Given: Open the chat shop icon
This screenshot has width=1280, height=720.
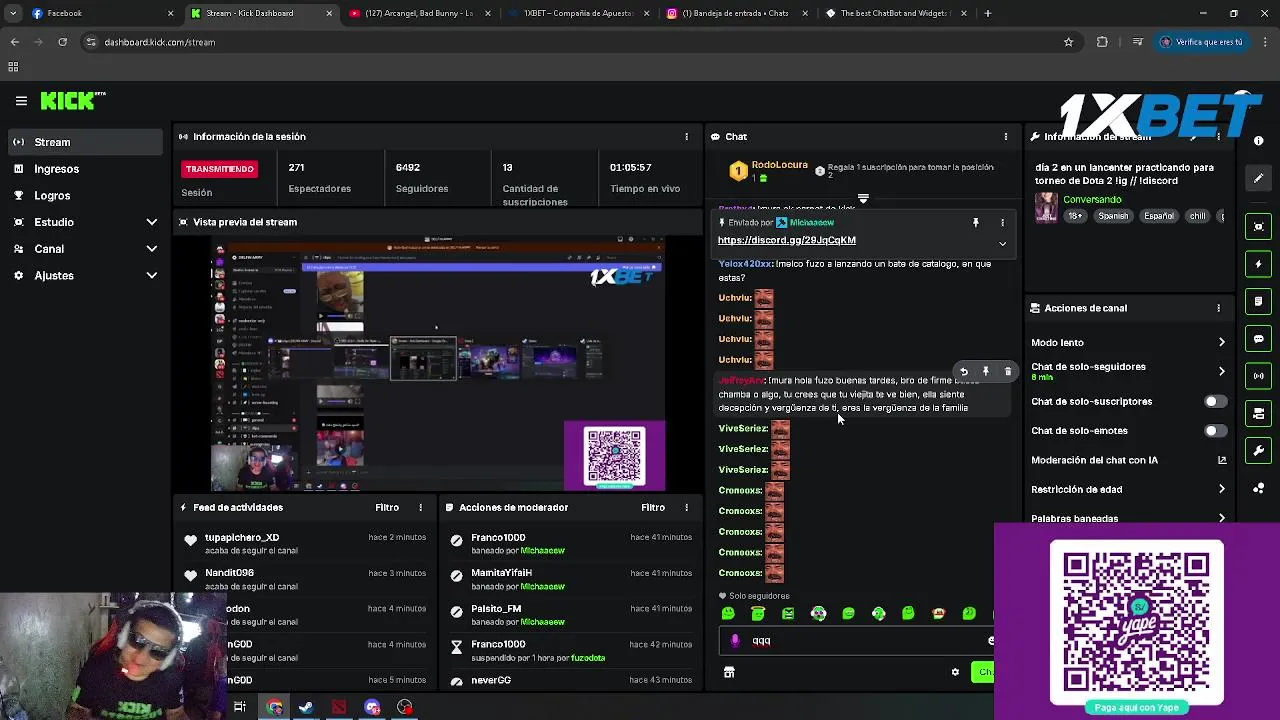Looking at the screenshot, I should tap(729, 673).
